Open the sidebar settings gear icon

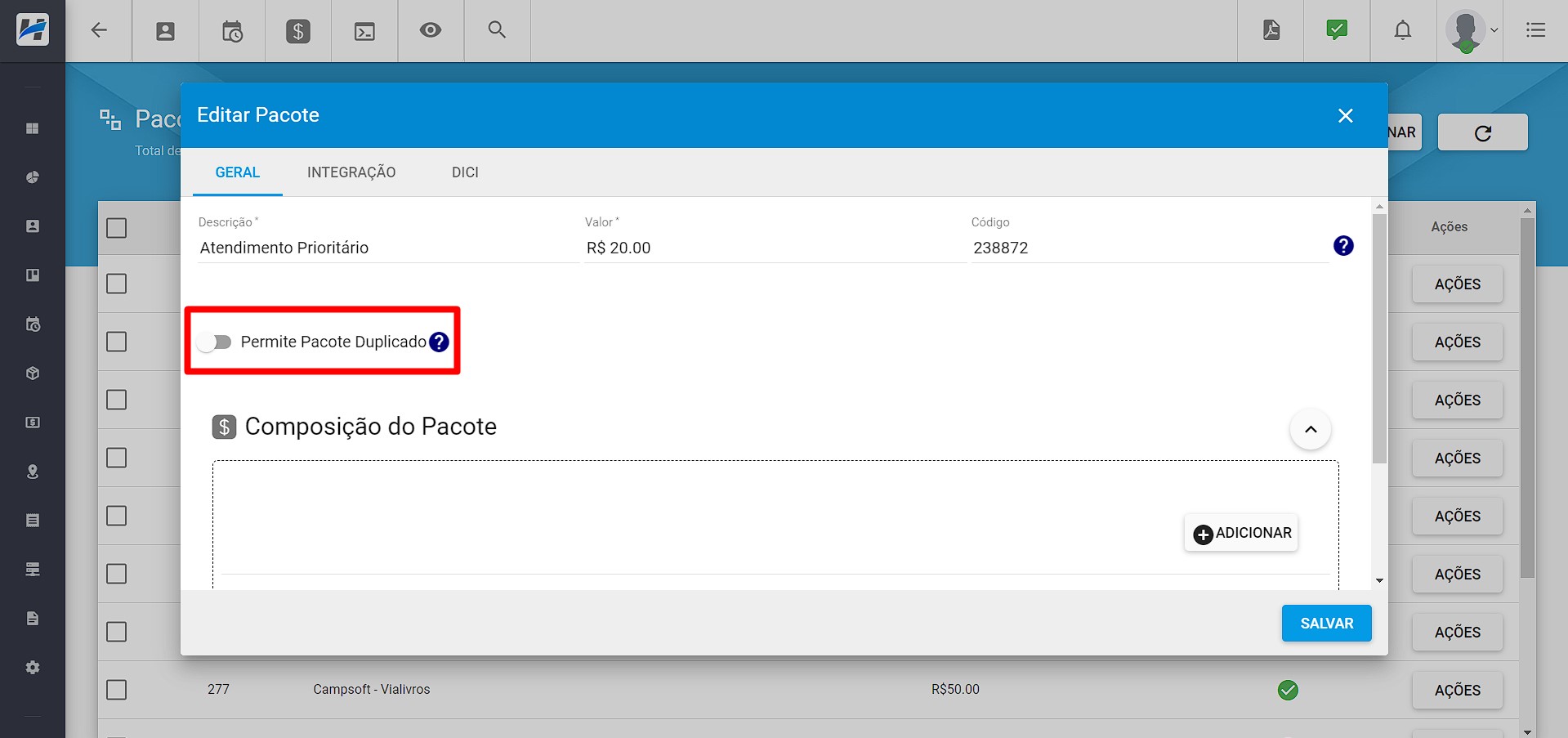pos(33,668)
